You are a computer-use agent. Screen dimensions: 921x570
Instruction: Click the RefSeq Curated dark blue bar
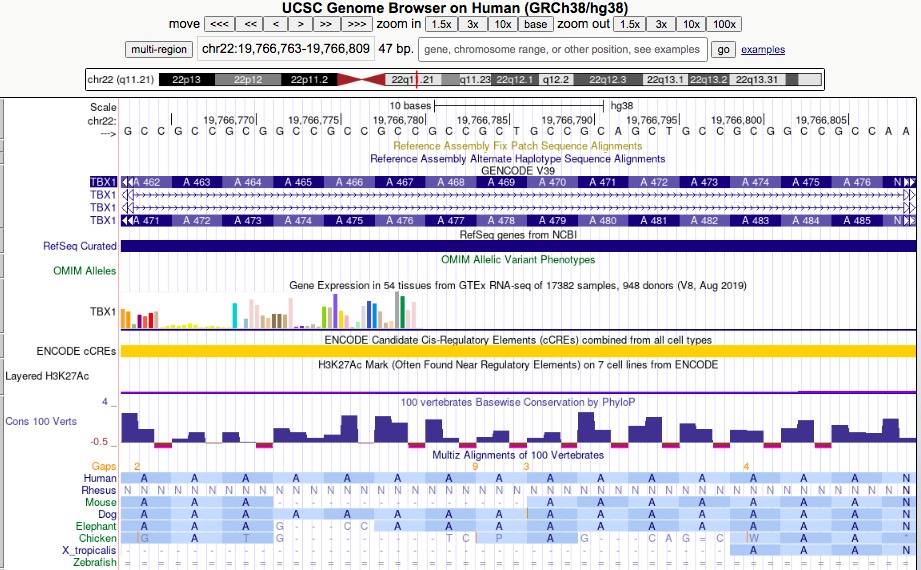pyautogui.click(x=518, y=246)
